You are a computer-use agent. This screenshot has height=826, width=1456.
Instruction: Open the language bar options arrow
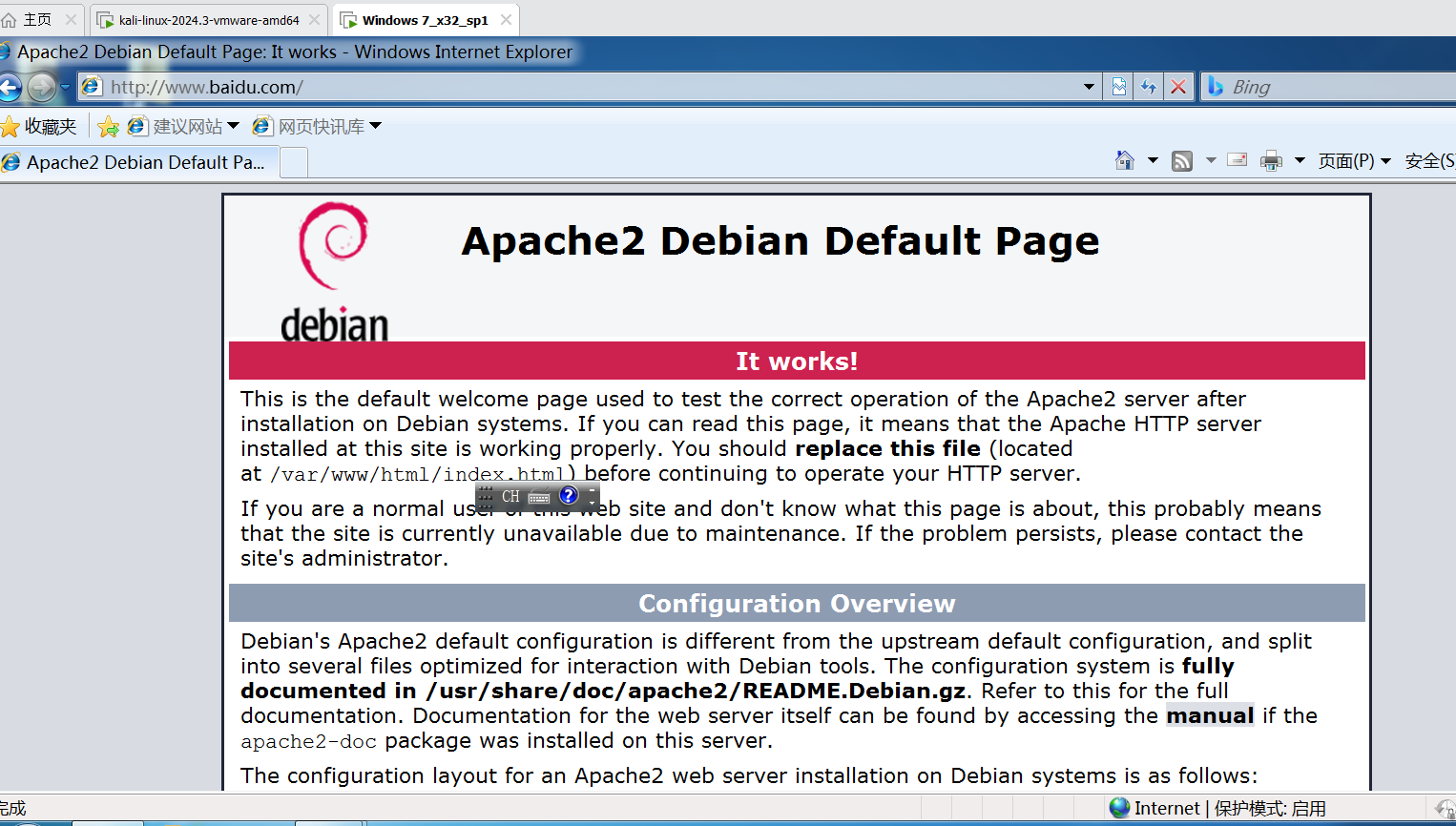tap(592, 502)
